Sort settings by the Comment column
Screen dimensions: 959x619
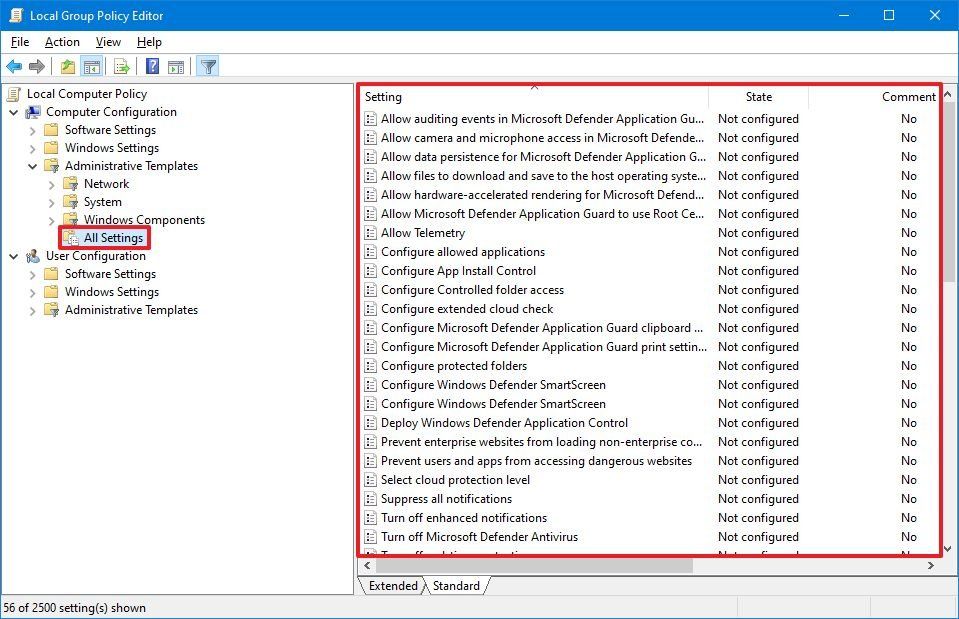[908, 96]
